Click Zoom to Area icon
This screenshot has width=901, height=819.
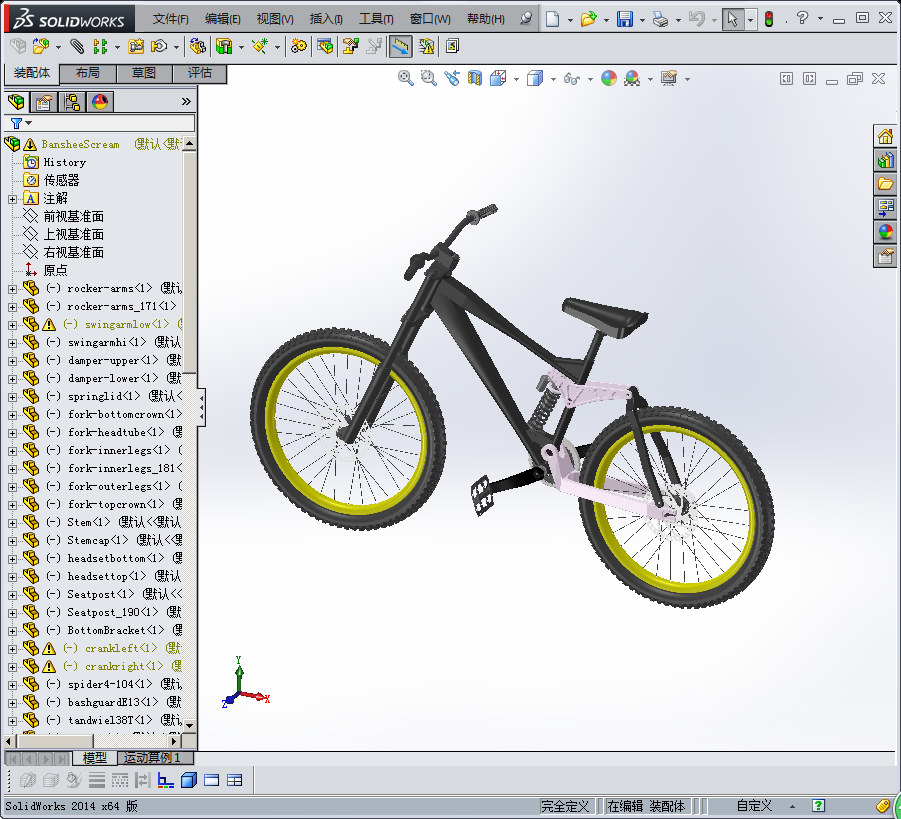(429, 78)
